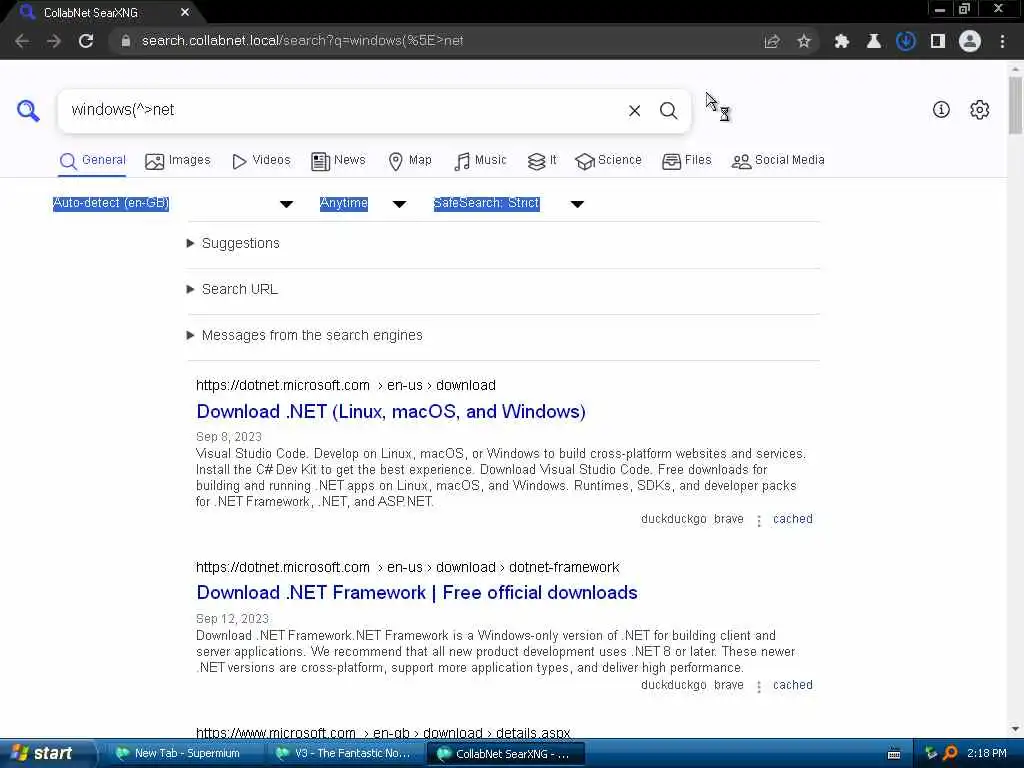Image resolution: width=1024 pixels, height=768 pixels.
Task: Open cached link for .NET Framework result
Action: (793, 685)
